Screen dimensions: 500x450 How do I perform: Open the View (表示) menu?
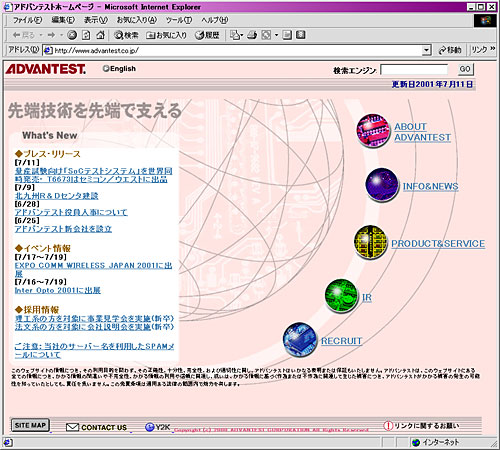96,20
